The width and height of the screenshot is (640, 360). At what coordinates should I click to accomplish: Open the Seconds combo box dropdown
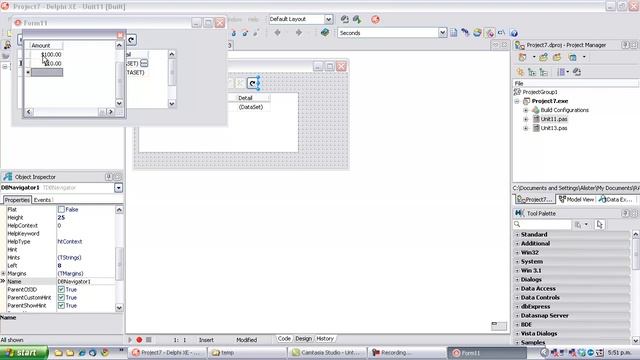(442, 33)
